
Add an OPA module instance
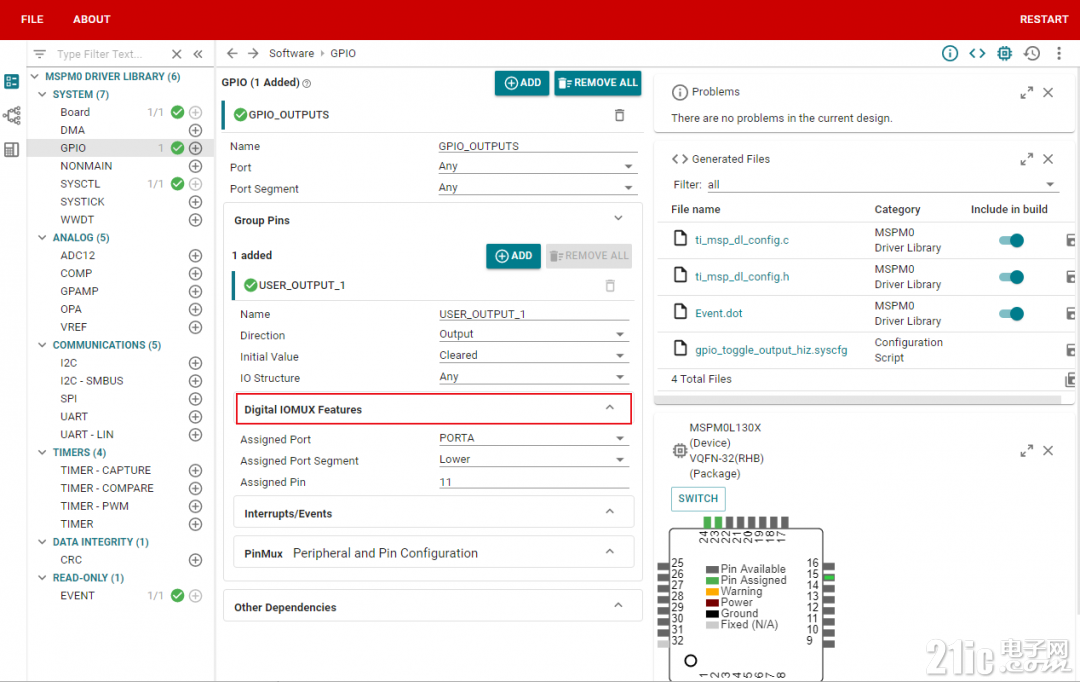coord(196,309)
